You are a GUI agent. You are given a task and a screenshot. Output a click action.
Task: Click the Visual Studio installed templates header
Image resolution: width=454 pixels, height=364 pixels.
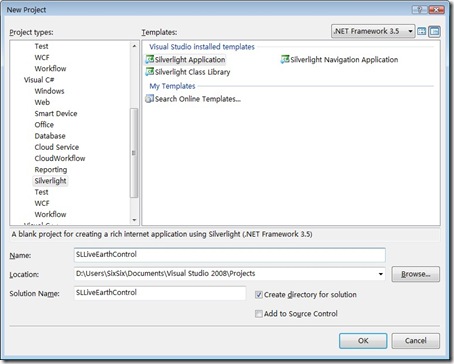[202, 47]
